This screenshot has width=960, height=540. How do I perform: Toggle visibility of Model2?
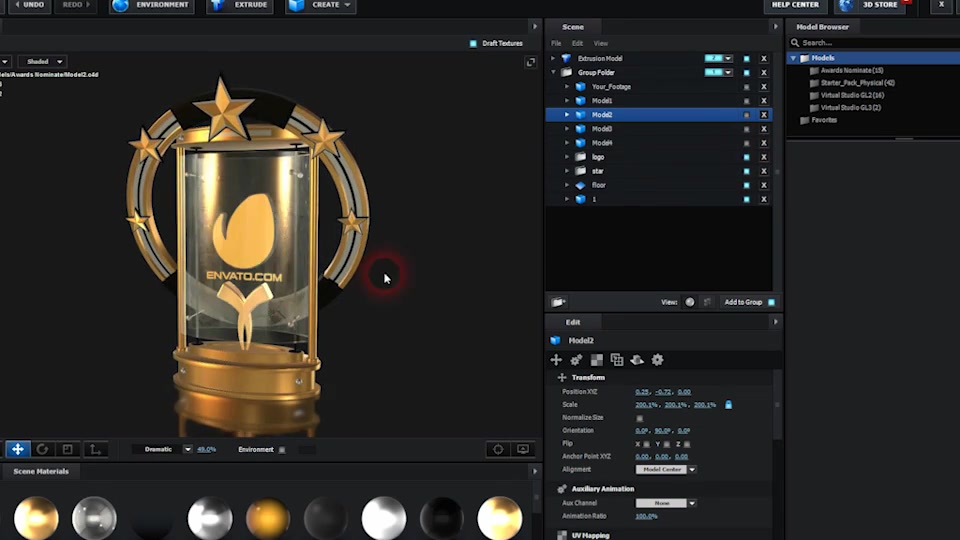click(746, 115)
